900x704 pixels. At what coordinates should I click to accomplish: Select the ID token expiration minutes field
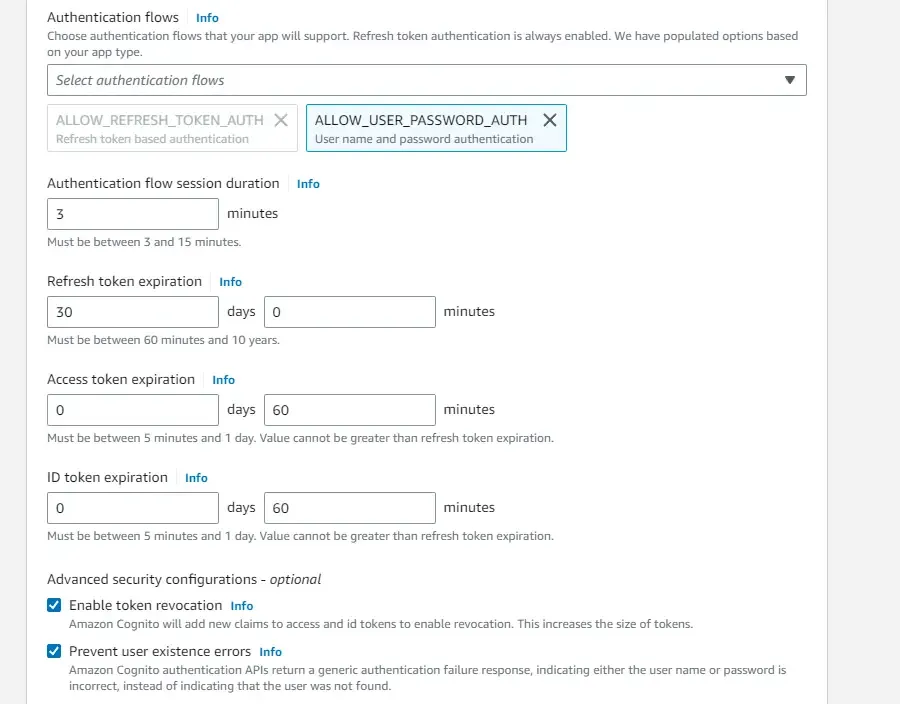click(x=349, y=507)
